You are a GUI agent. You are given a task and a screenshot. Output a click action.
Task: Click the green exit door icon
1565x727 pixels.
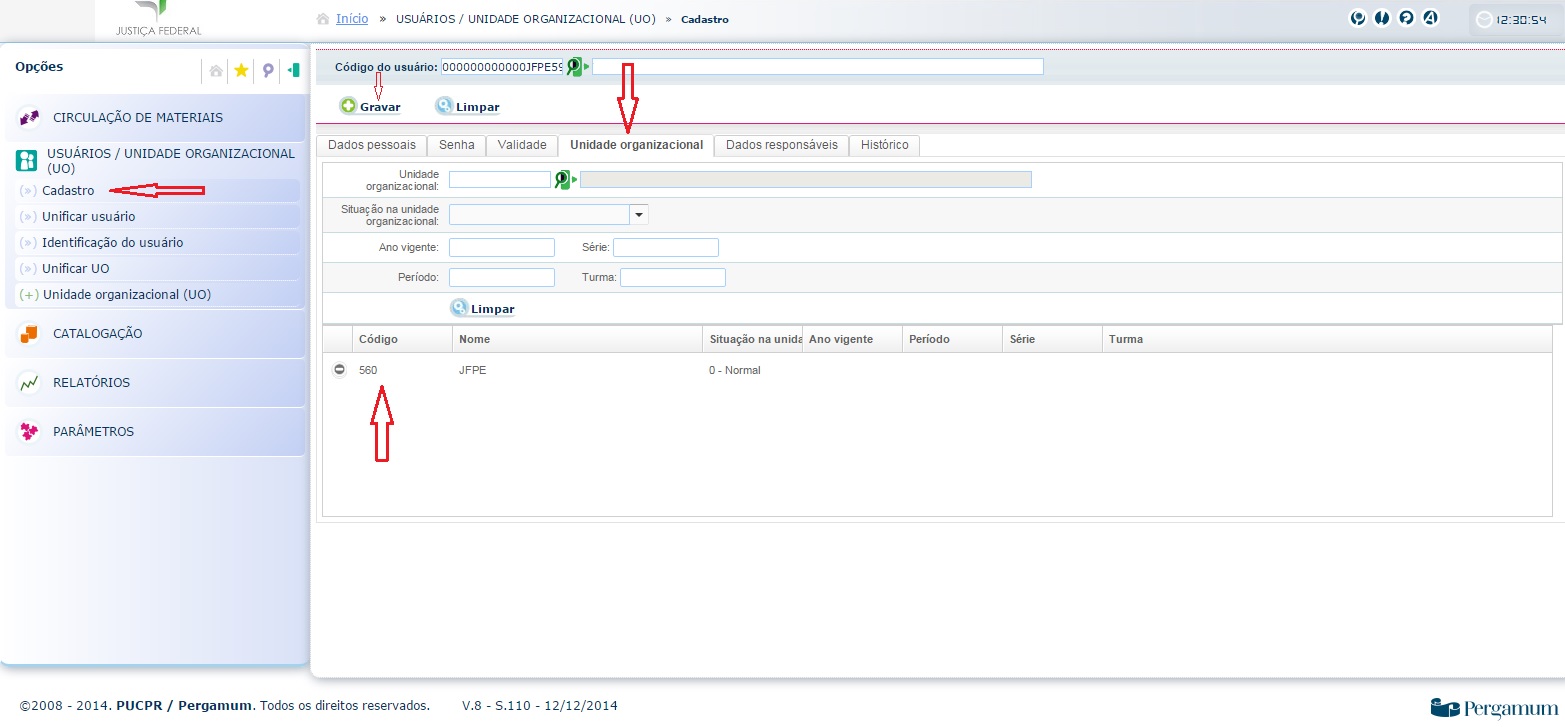(x=293, y=70)
